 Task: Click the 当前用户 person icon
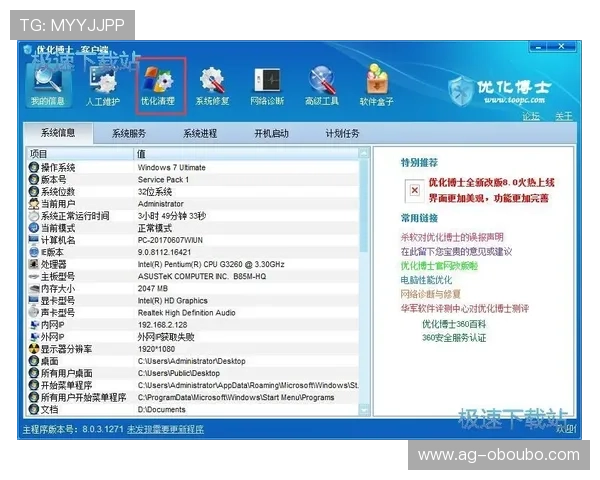34,204
